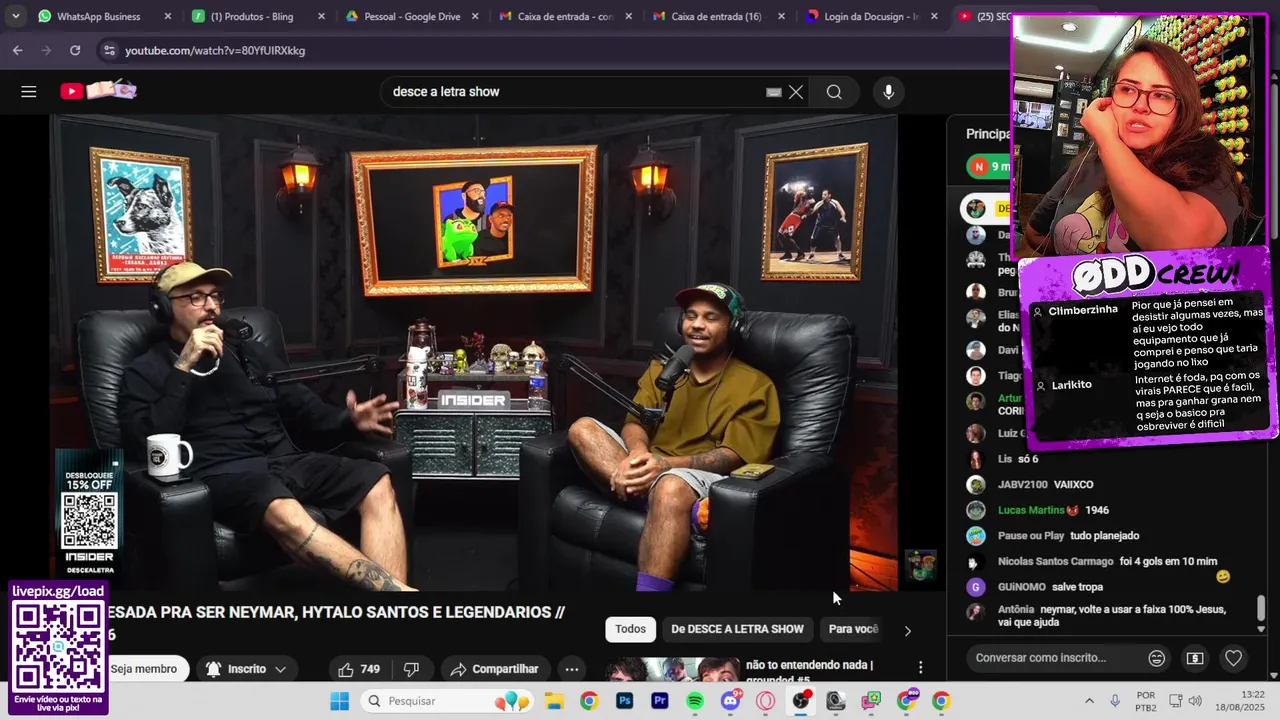Focus the browser address bar URL

[x=215, y=50]
